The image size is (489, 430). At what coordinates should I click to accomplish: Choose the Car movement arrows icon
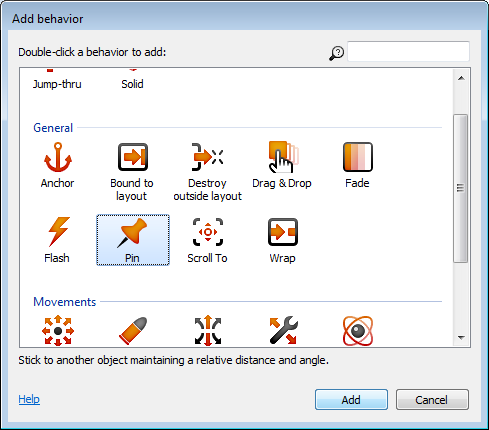[x=208, y=330]
